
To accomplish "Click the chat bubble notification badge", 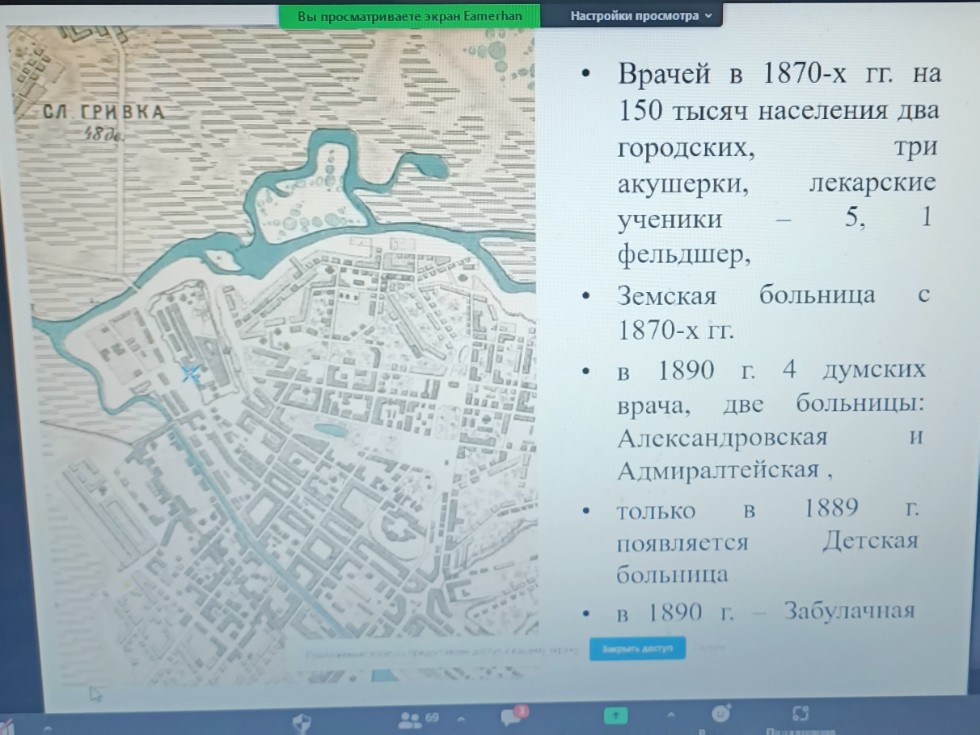I will pos(520,711).
